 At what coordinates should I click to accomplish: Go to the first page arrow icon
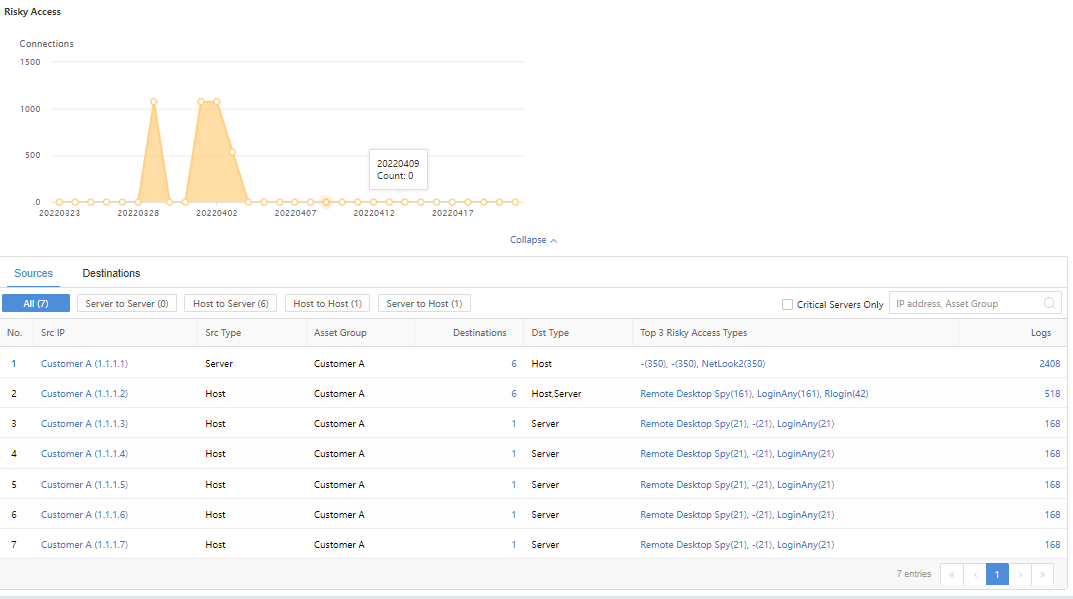click(951, 574)
